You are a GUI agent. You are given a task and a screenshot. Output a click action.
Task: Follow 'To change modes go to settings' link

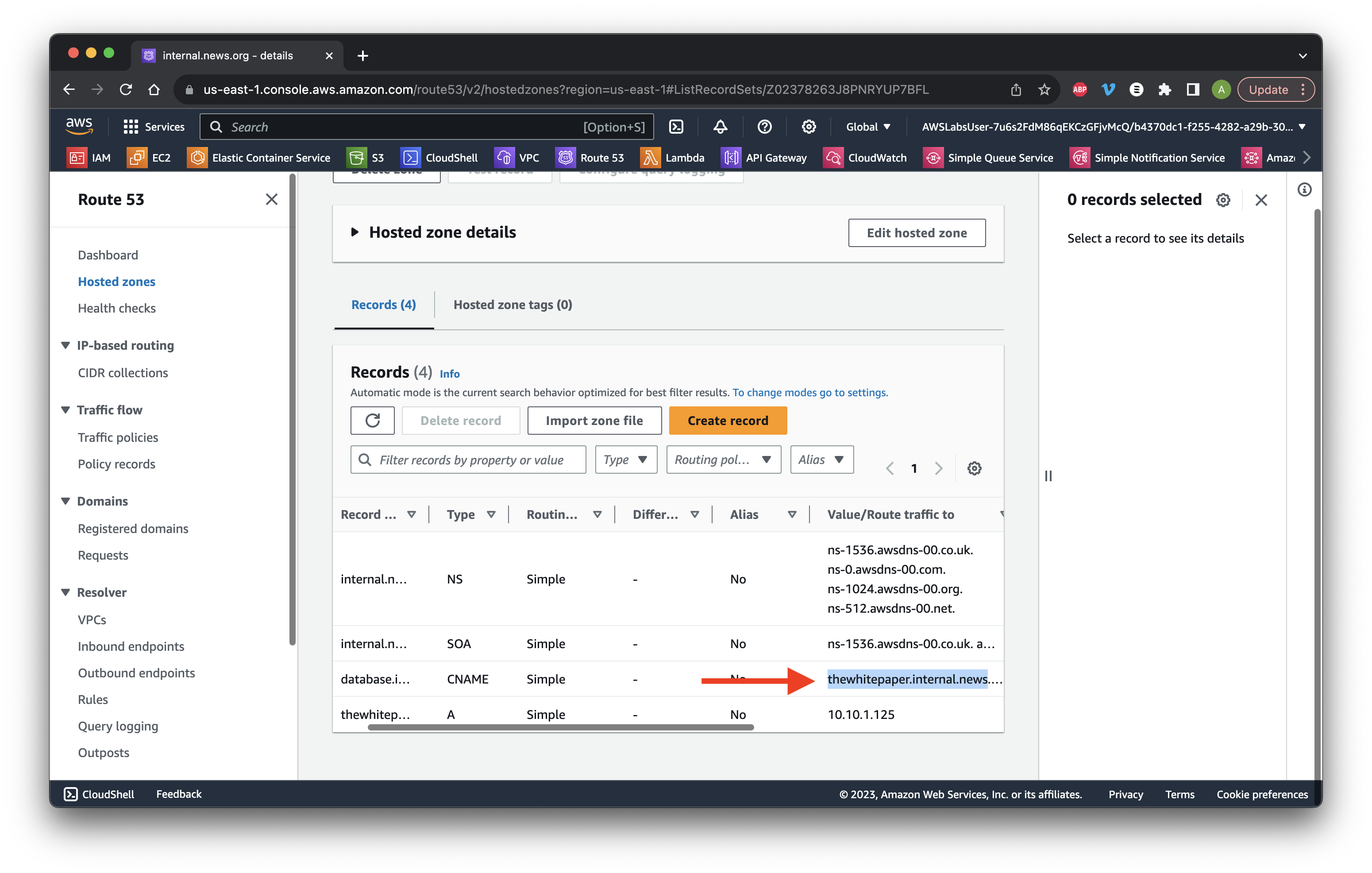(809, 392)
